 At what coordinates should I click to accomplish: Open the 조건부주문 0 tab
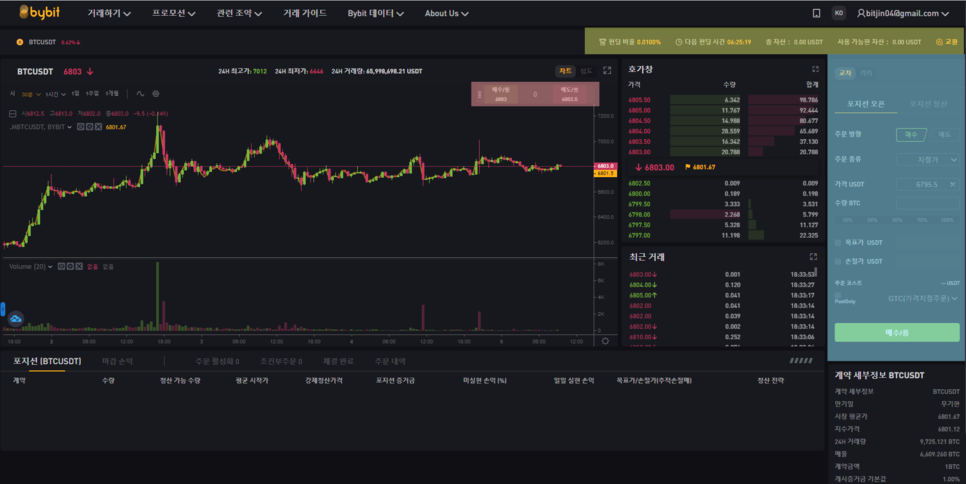click(x=281, y=361)
